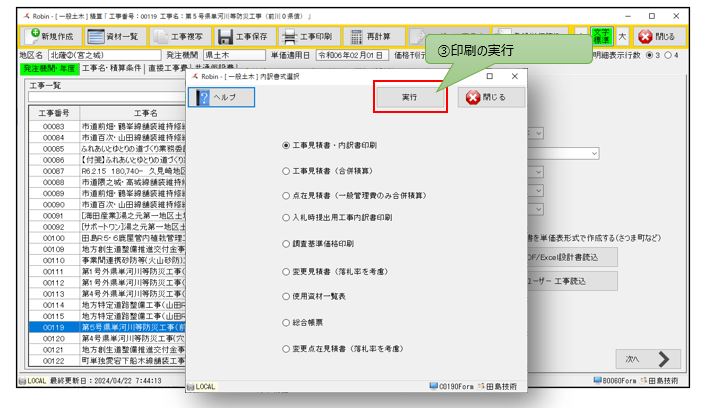Select 点在見積書(一般管理費のみ合併積算) option

coord(354,196)
